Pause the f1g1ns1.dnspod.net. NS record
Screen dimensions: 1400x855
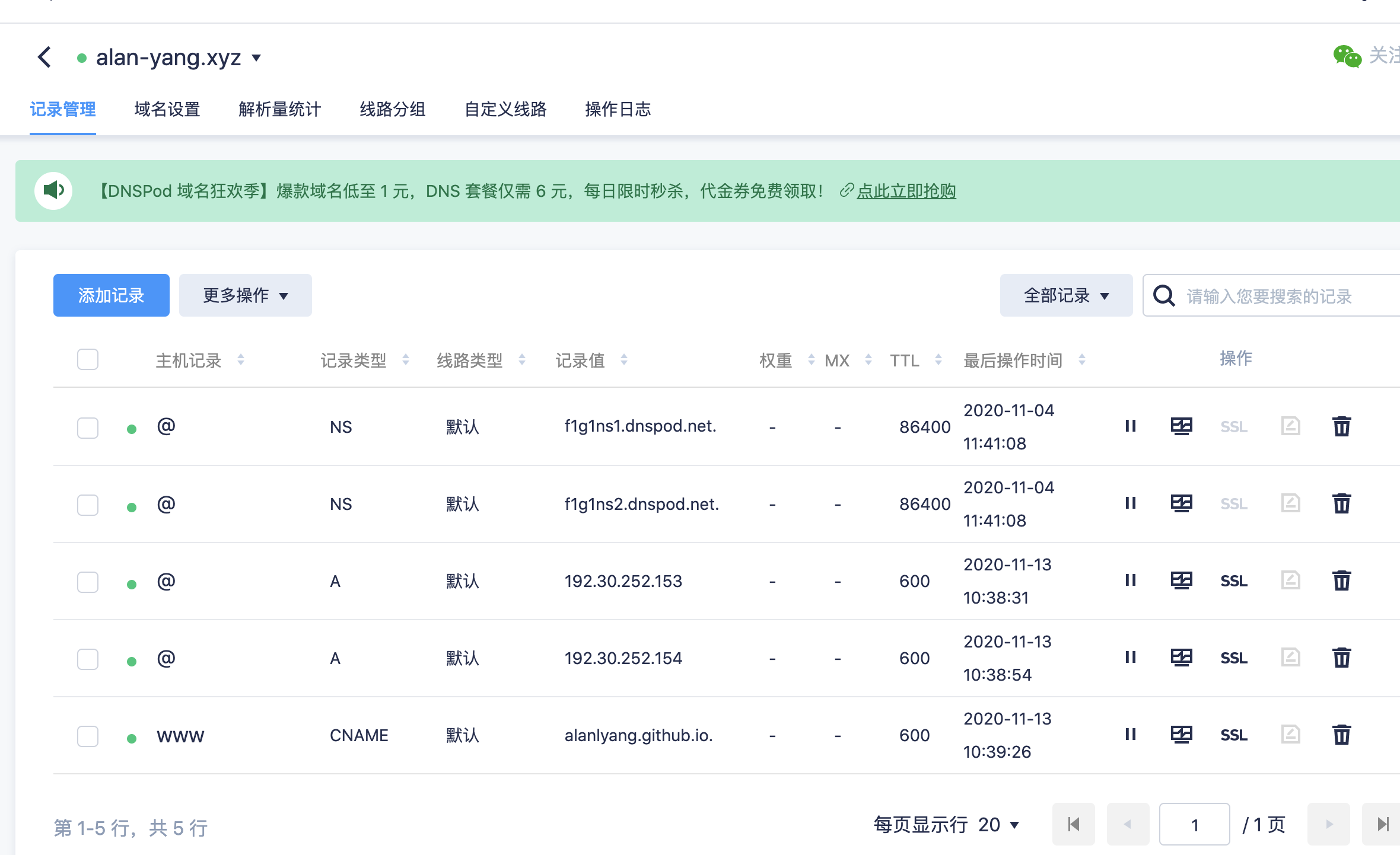(x=1130, y=426)
